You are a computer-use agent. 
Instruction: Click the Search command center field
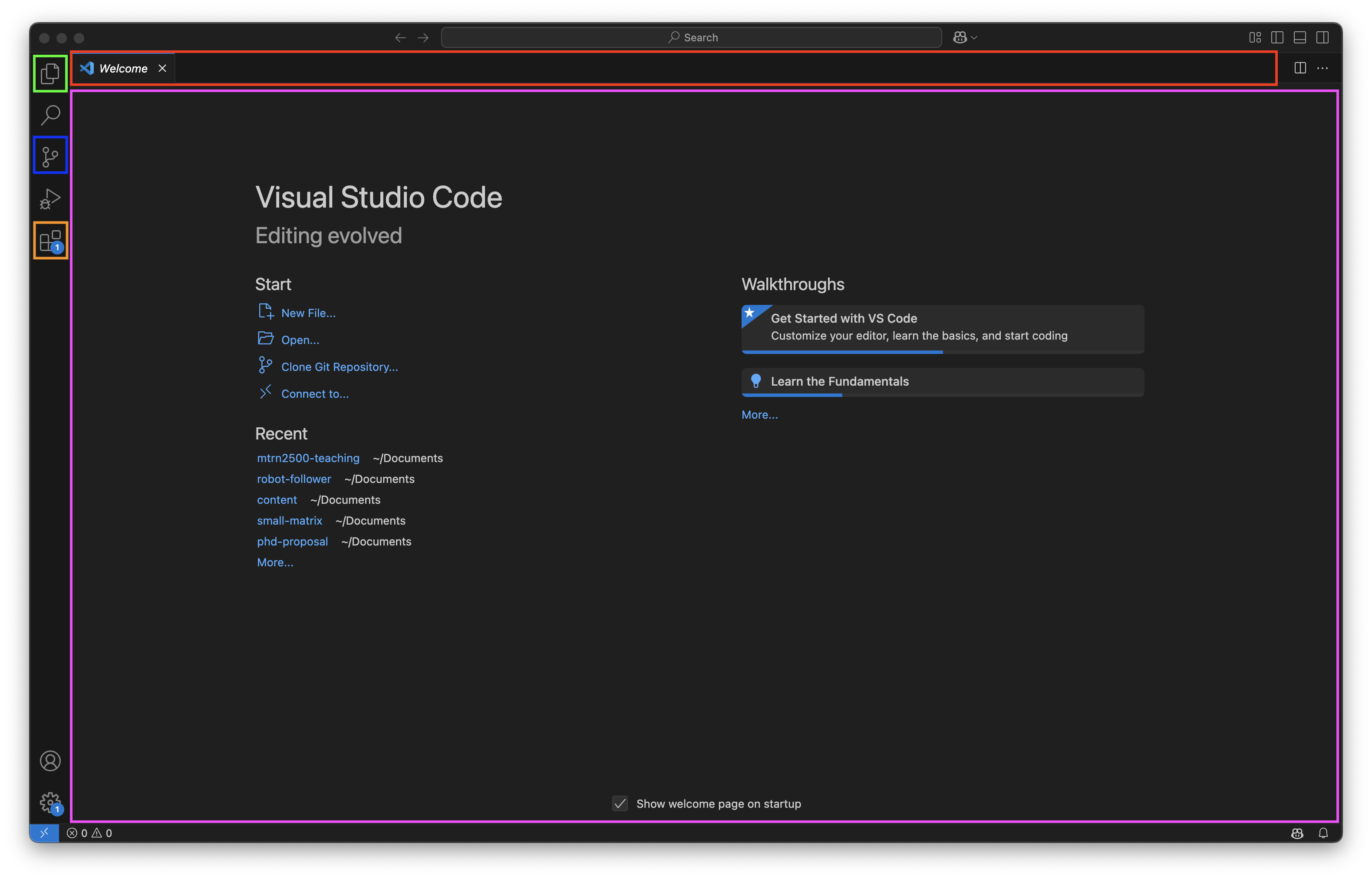click(x=691, y=38)
